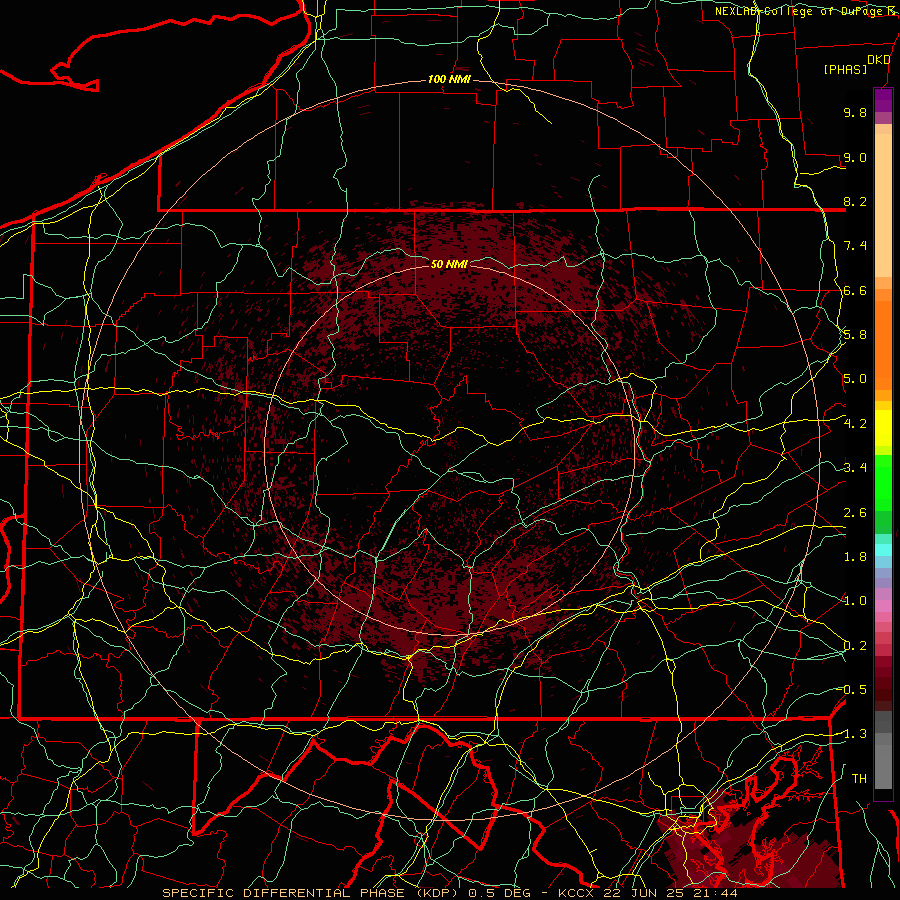
Task: Click the -0.5 value on the KDP scale
Action: pos(852,690)
